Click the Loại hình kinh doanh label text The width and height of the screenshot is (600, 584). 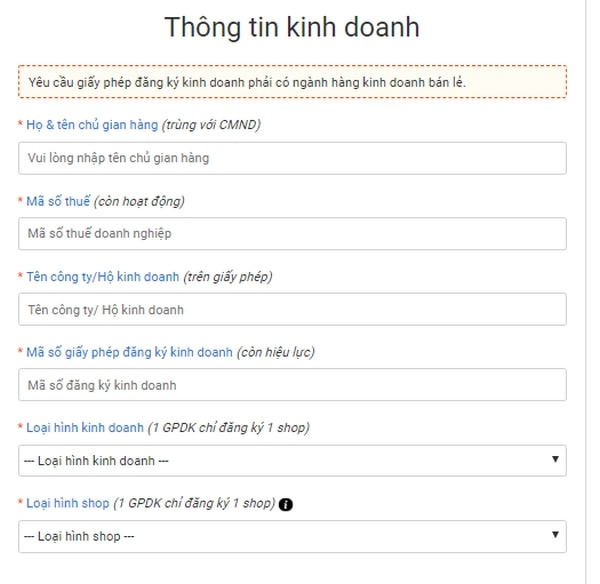[x=85, y=428]
